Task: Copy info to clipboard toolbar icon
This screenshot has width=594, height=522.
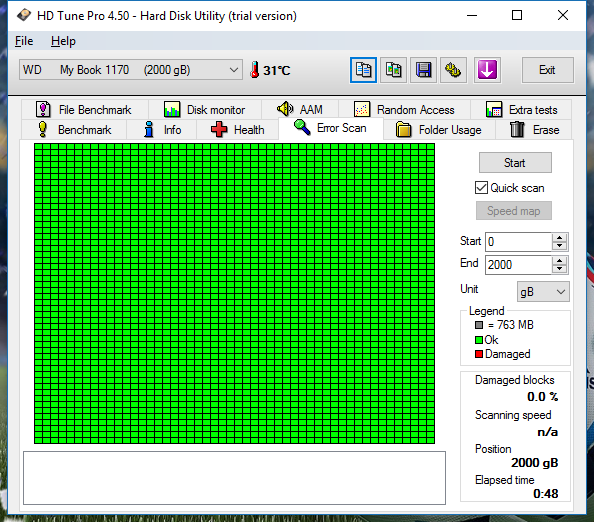Action: click(363, 70)
